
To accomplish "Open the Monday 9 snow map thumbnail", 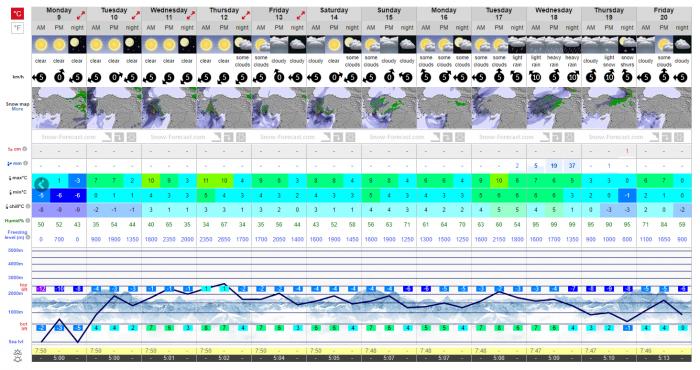I will pos(59,108).
